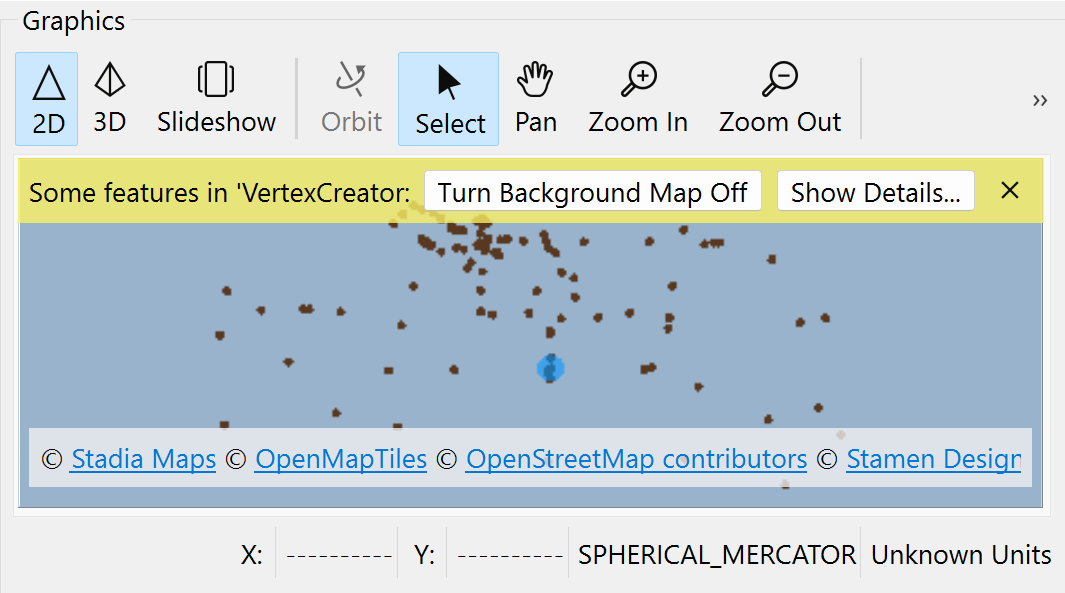This screenshot has height=593, width=1065.
Task: Open the Show Details dialog
Action: tap(875, 191)
